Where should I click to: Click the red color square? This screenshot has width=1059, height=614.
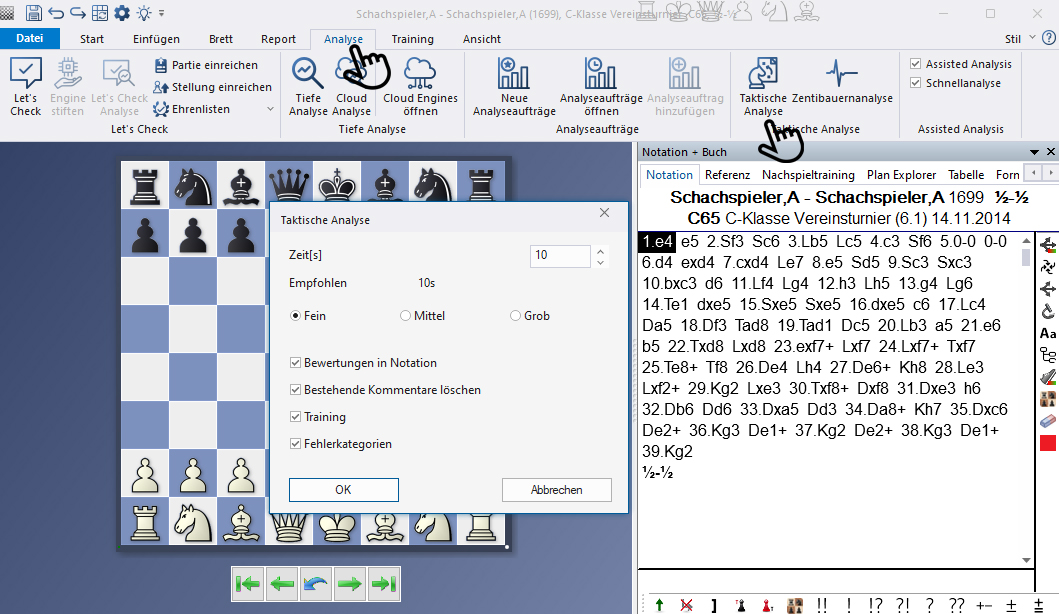[1048, 443]
